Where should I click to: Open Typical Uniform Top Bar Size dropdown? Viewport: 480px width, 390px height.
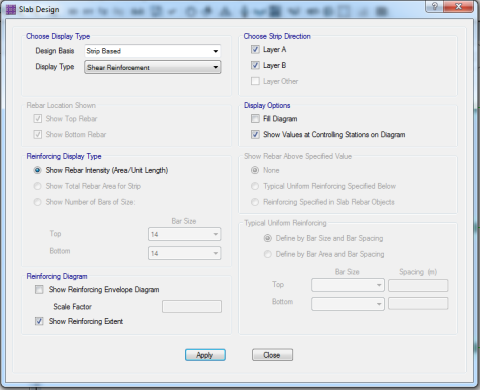point(348,285)
